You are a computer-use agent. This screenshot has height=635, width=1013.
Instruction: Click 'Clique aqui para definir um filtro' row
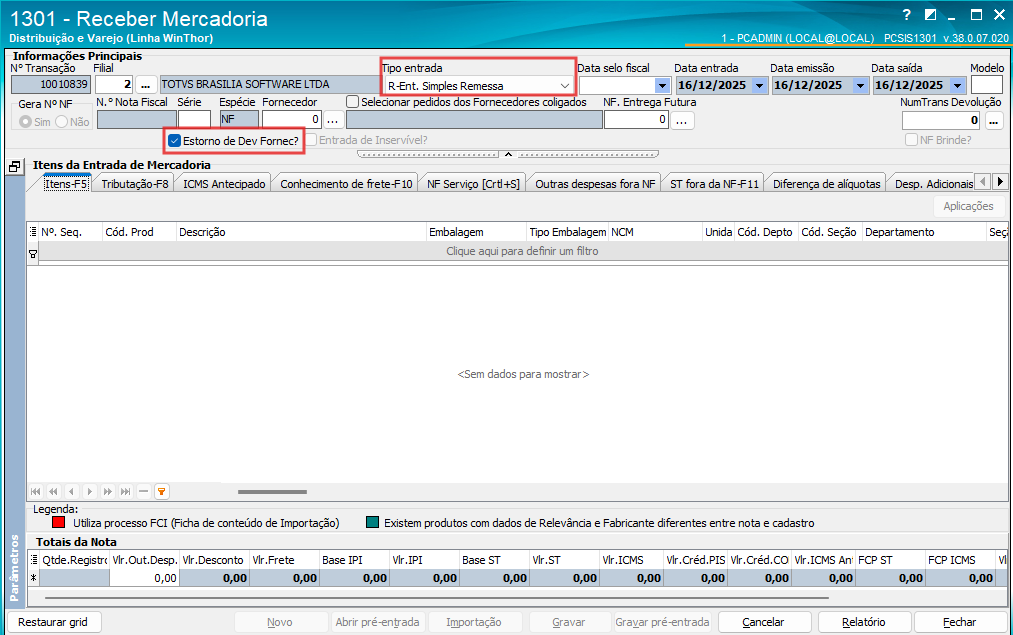tap(523, 251)
